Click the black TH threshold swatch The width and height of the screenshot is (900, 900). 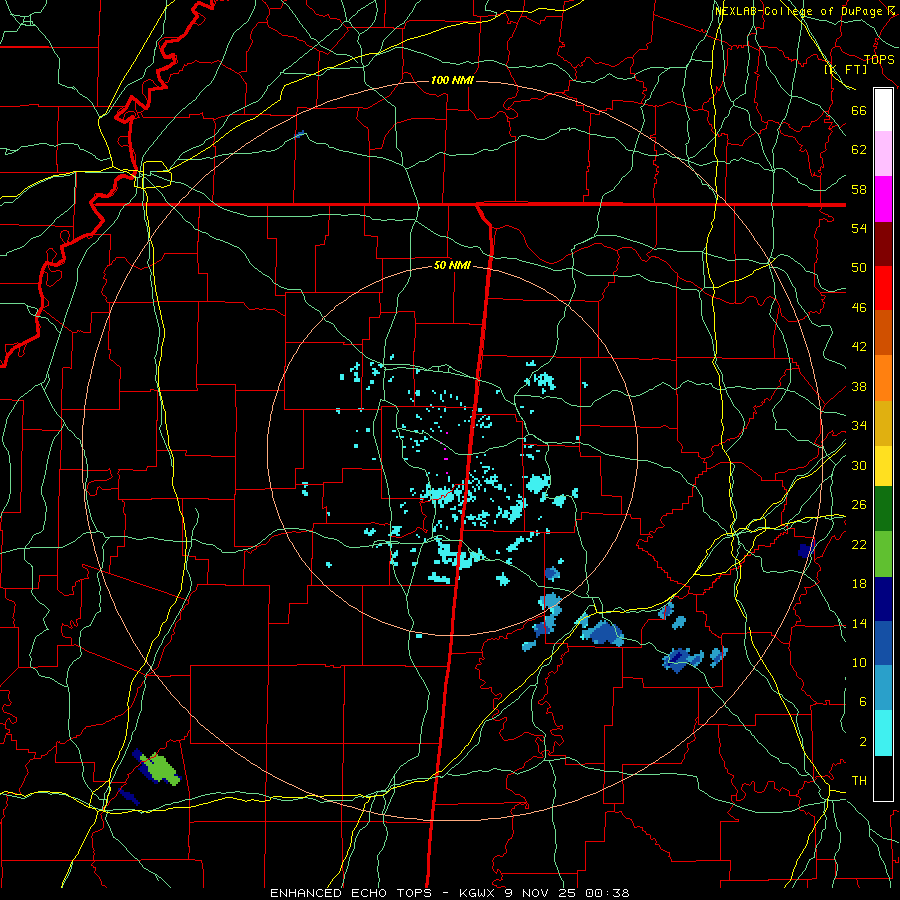pyautogui.click(x=883, y=778)
